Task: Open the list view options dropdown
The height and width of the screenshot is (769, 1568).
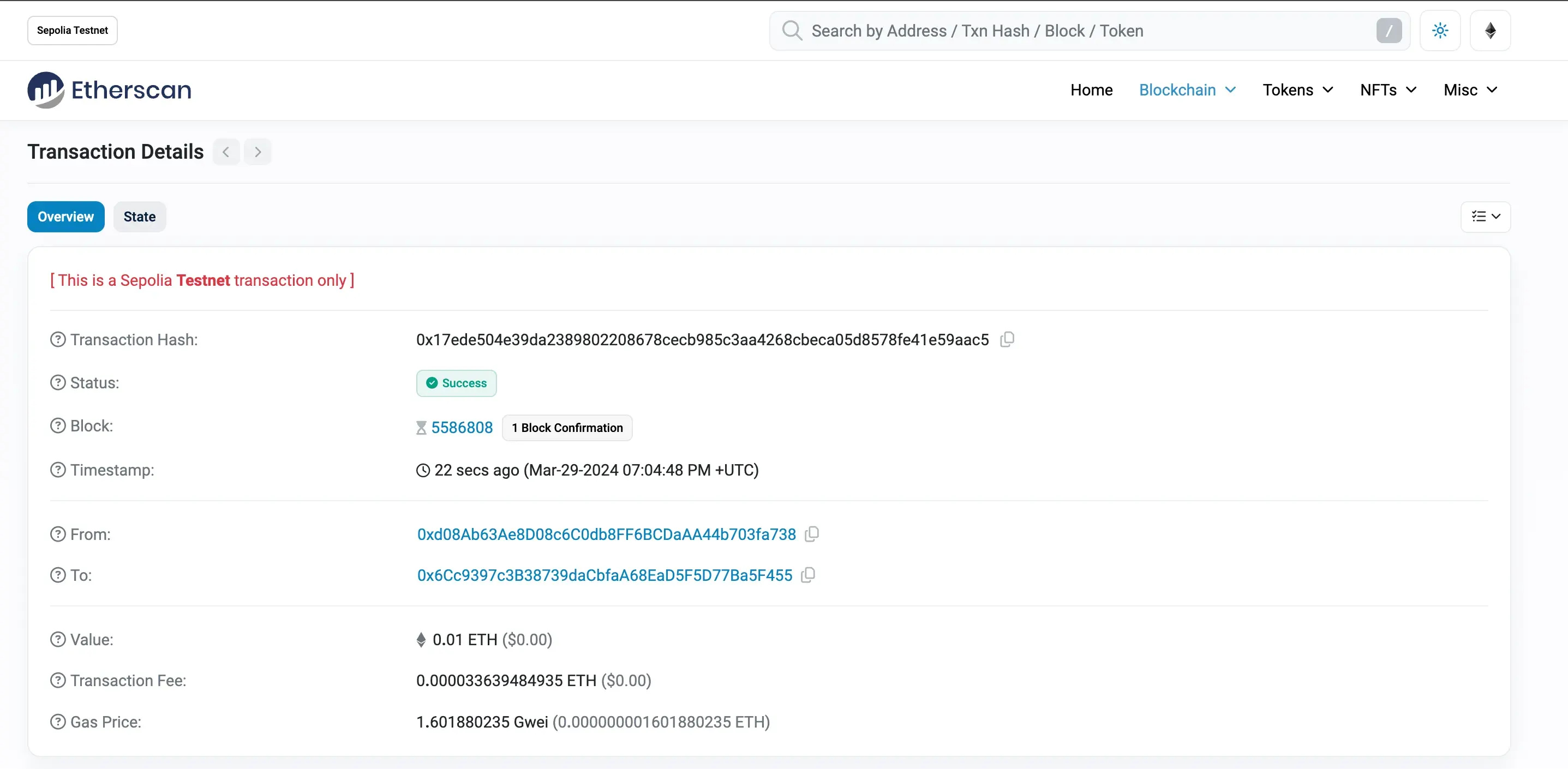Action: tap(1485, 217)
